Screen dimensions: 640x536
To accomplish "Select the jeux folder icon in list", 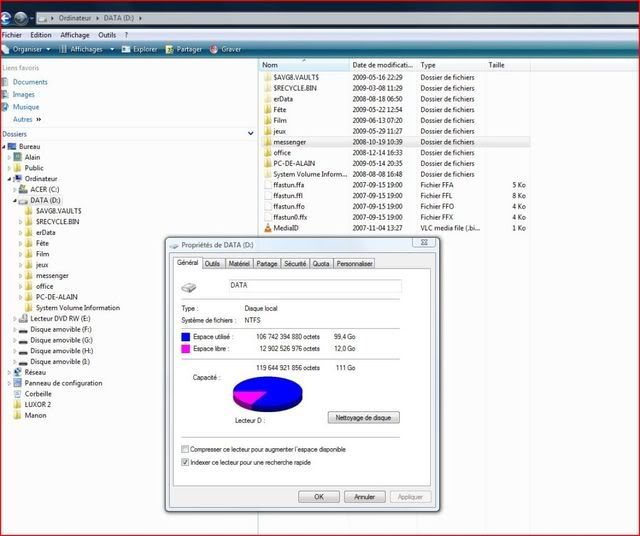I will coord(268,131).
